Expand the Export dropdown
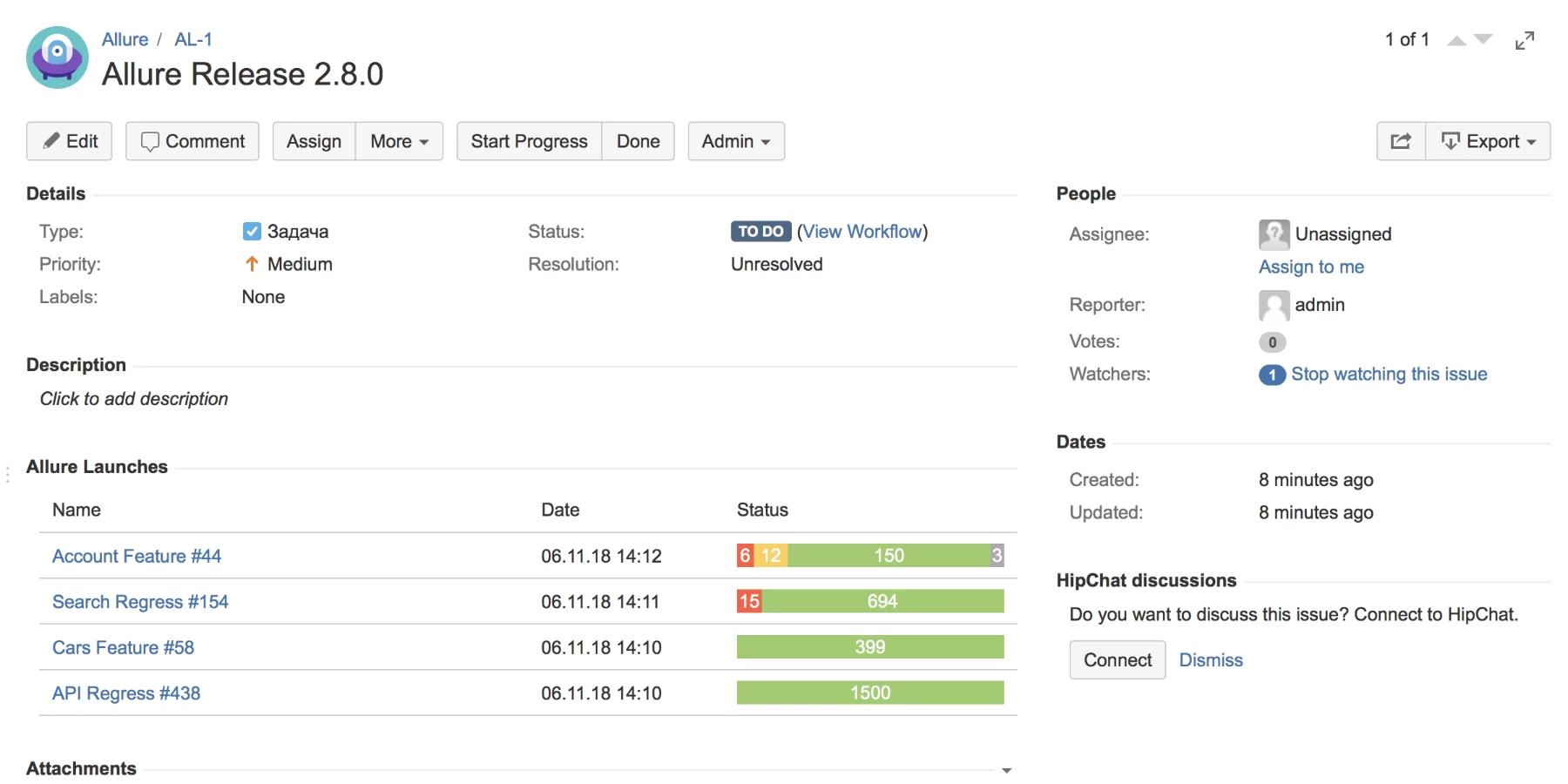The width and height of the screenshot is (1568, 784). pos(1488,141)
